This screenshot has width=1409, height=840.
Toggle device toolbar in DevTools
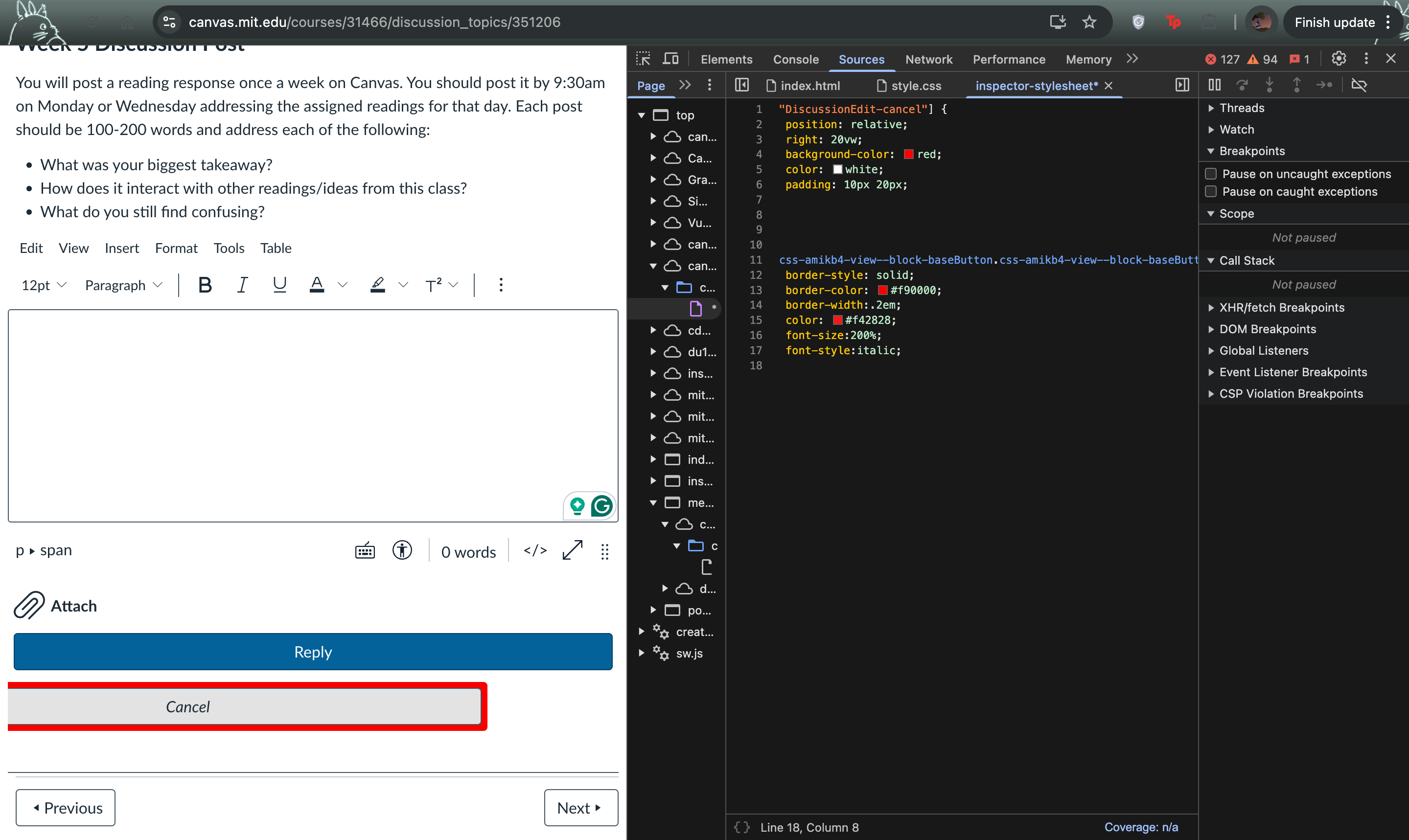(x=671, y=59)
